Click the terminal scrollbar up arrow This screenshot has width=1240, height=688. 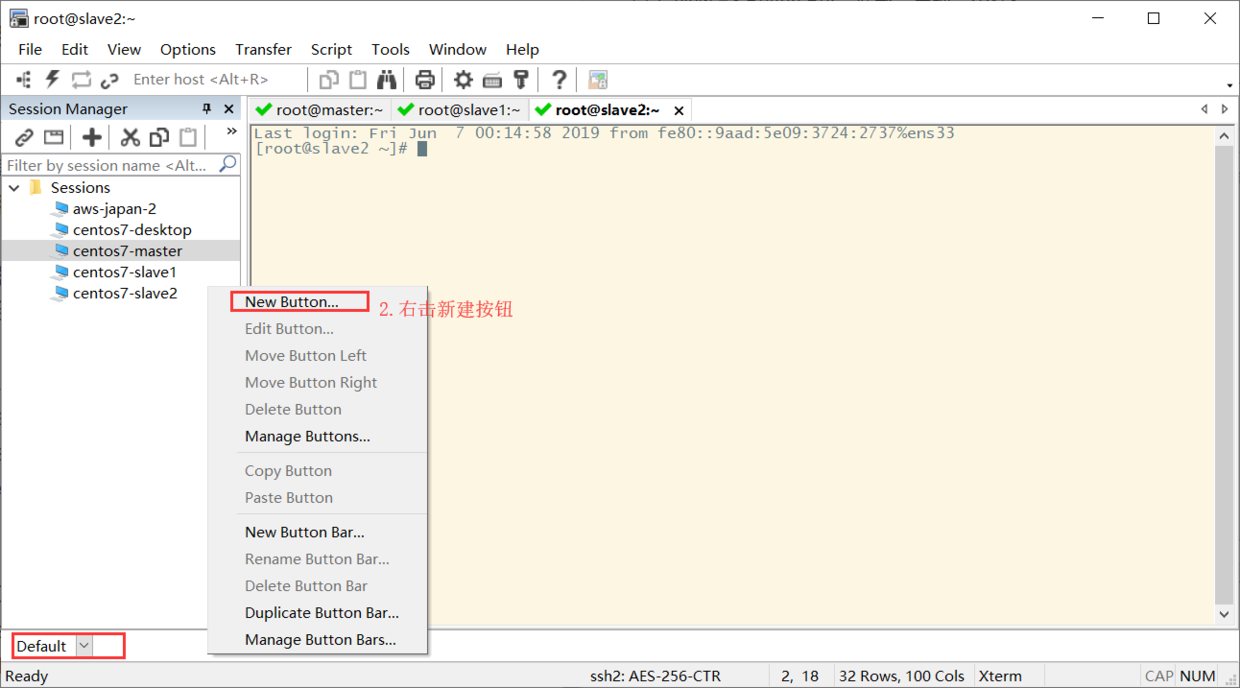[x=1224, y=135]
